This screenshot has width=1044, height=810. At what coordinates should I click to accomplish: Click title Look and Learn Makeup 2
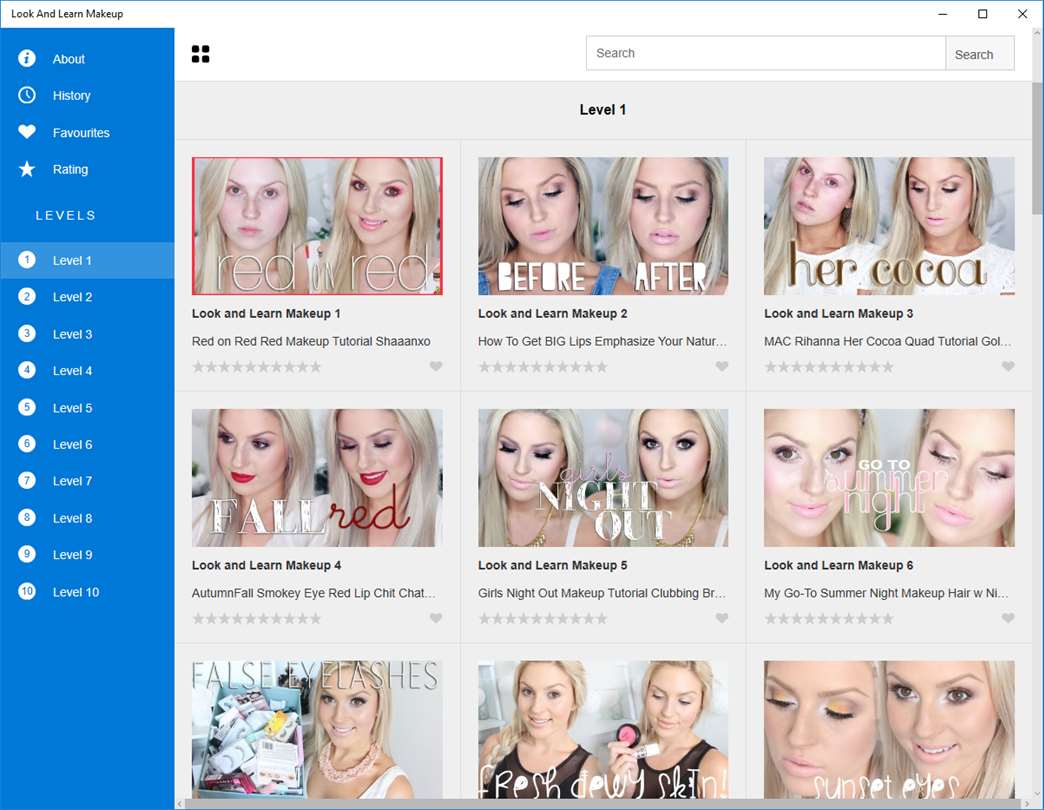point(553,313)
